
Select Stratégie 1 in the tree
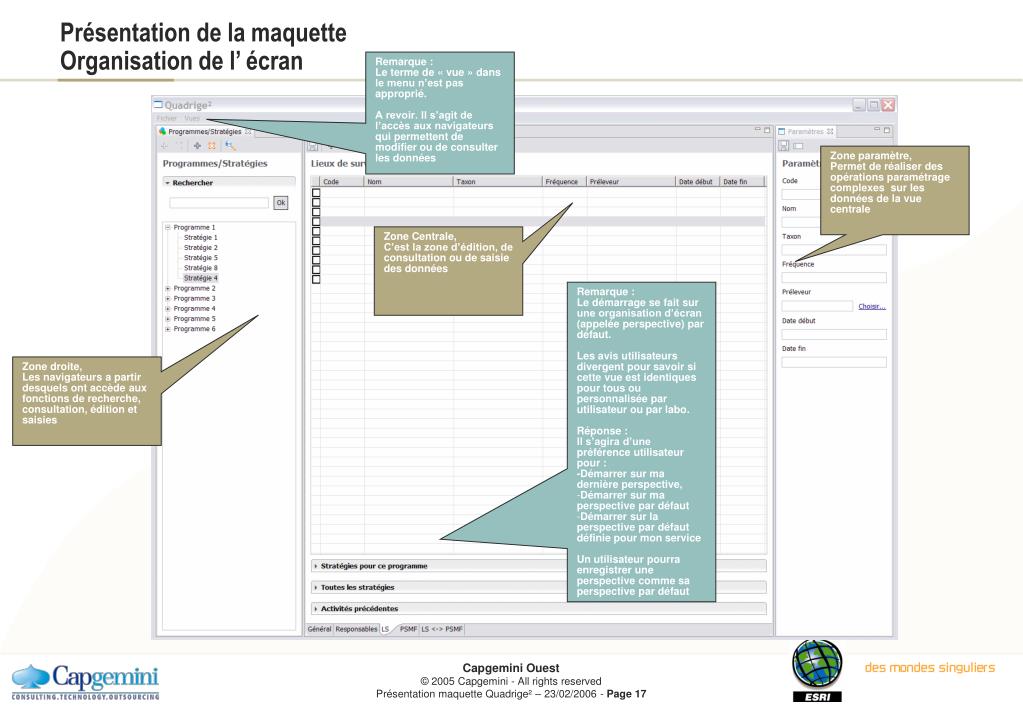coord(200,238)
